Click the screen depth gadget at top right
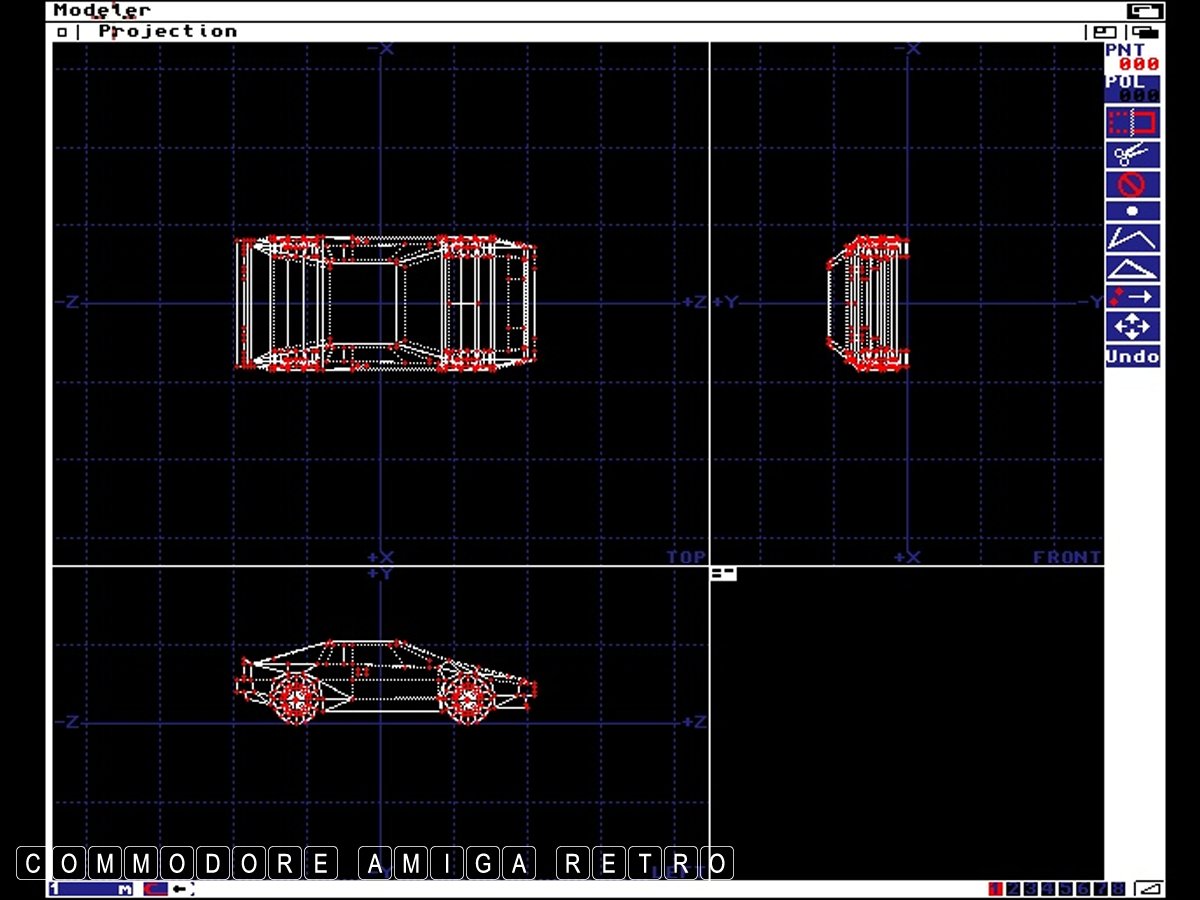Viewport: 1200px width, 900px height. click(1145, 11)
